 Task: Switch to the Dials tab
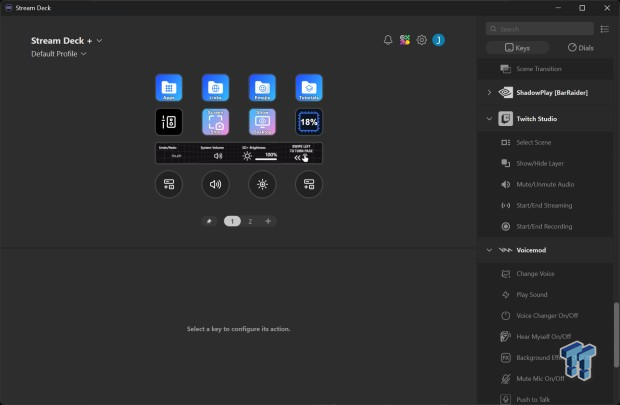pyautogui.click(x=580, y=48)
